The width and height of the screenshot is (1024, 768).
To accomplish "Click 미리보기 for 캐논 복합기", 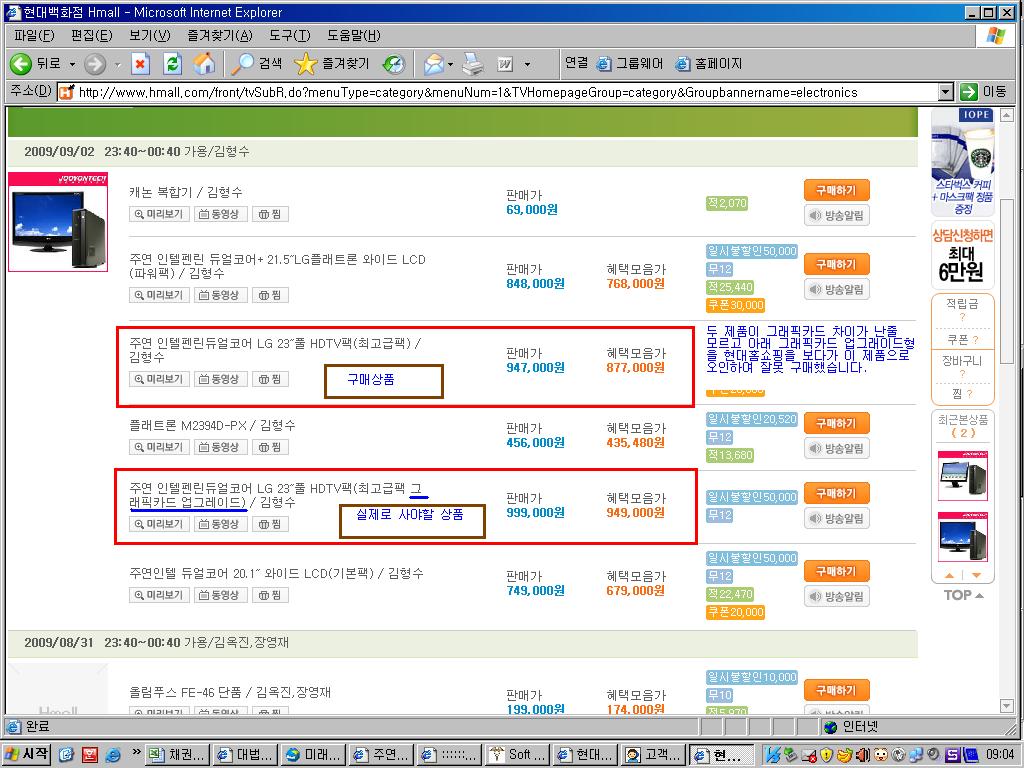I will [159, 214].
